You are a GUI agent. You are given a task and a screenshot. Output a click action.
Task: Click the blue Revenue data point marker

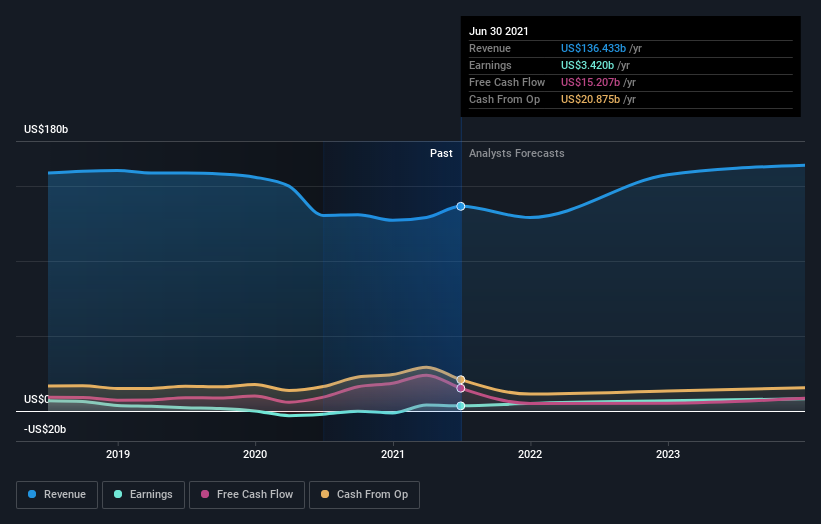point(461,206)
